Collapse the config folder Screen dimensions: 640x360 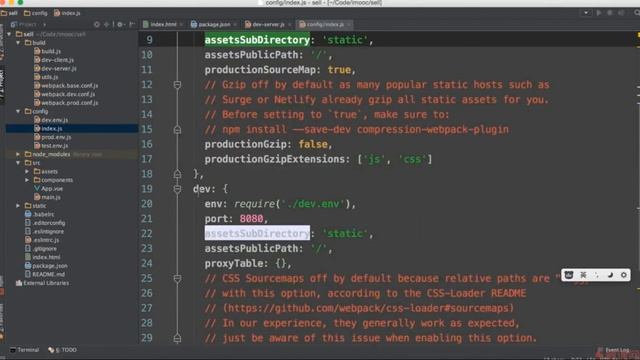pos(18,111)
